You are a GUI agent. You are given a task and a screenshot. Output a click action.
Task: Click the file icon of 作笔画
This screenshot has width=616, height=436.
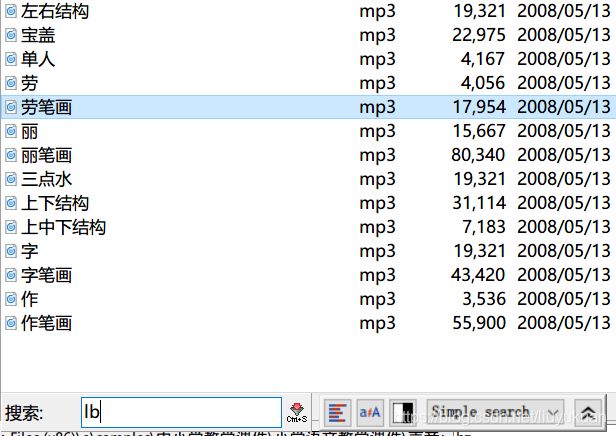pos(11,323)
